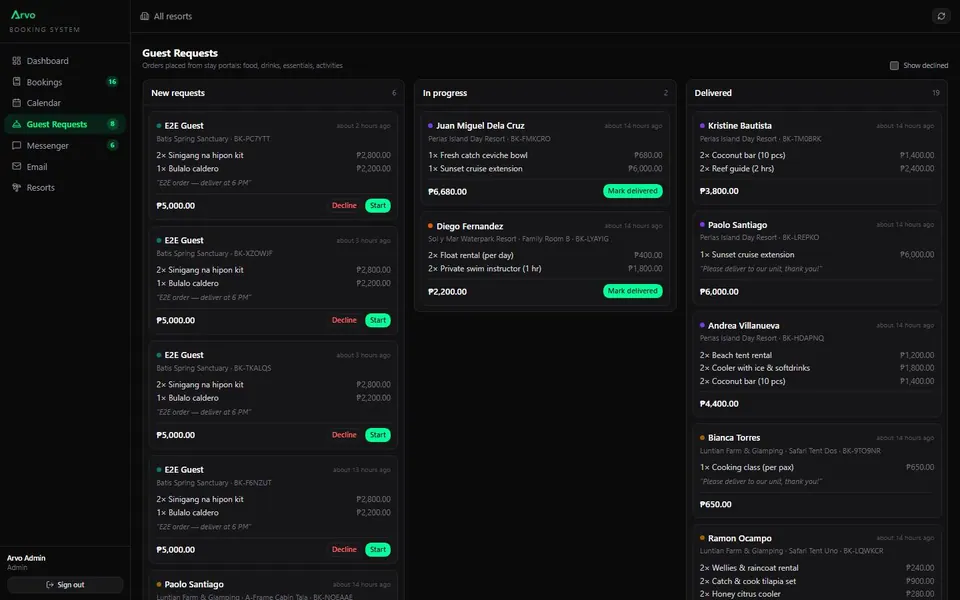
Task: Click the Bookings badge showing 16
Action: click(112, 81)
